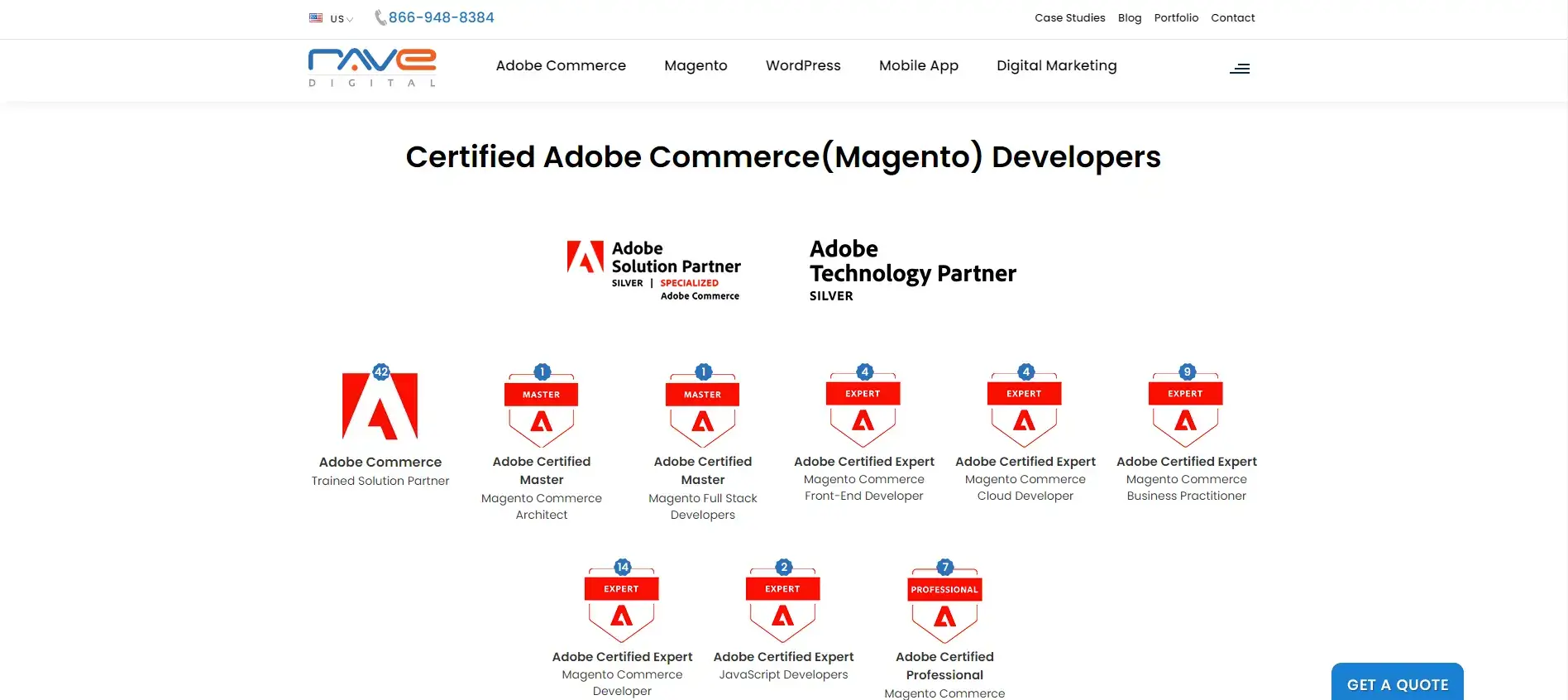Click the 14 count bubble on Expert badge
The width and height of the screenshot is (1568, 700).
[623, 567]
